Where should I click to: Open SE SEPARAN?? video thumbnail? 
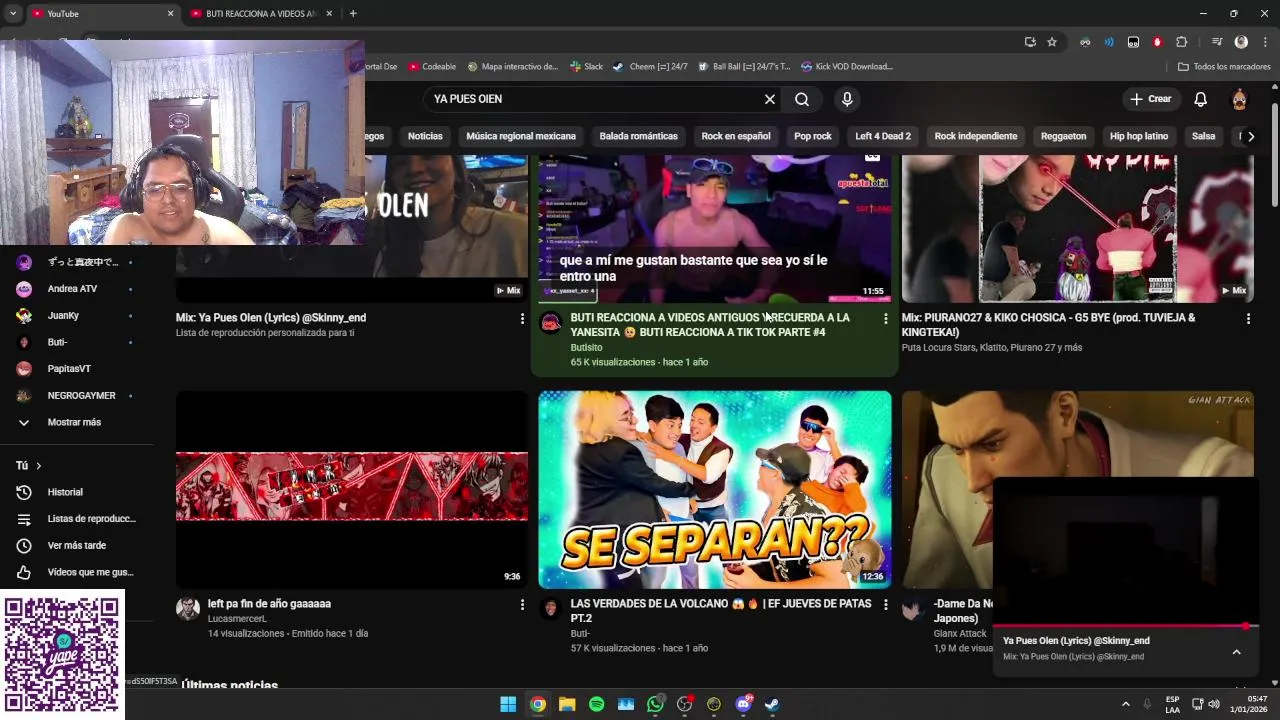pos(715,490)
